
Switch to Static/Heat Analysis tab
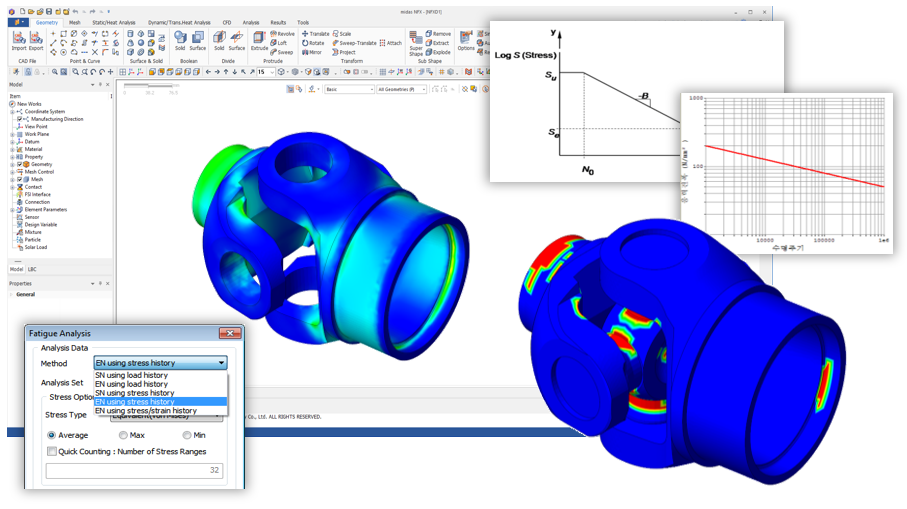click(113, 23)
